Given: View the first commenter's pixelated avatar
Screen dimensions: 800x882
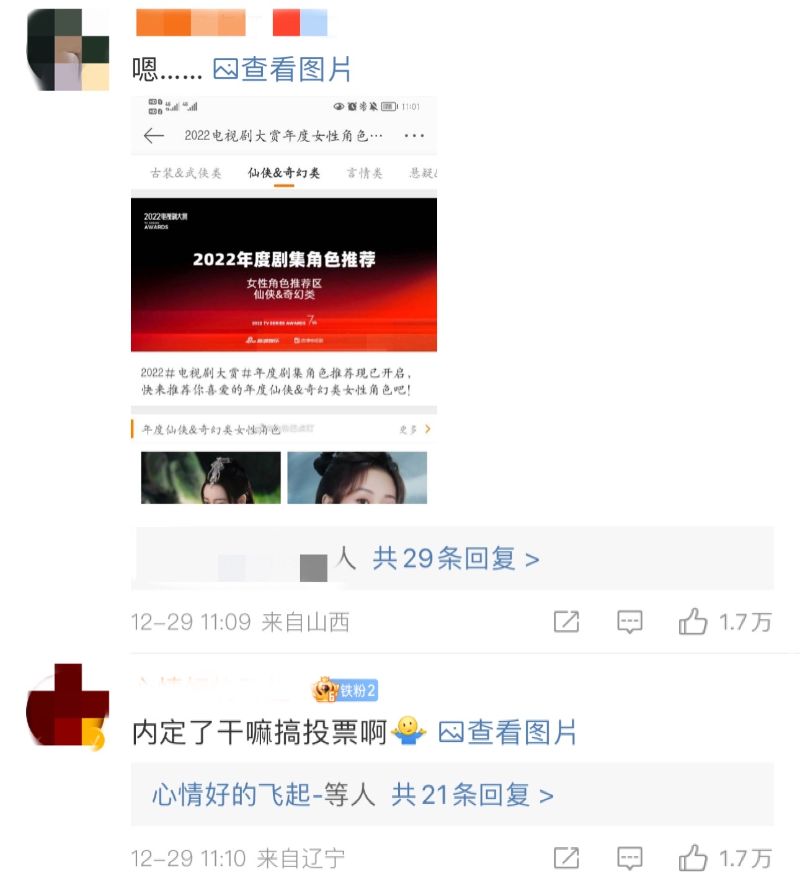Looking at the screenshot, I should (x=68, y=50).
